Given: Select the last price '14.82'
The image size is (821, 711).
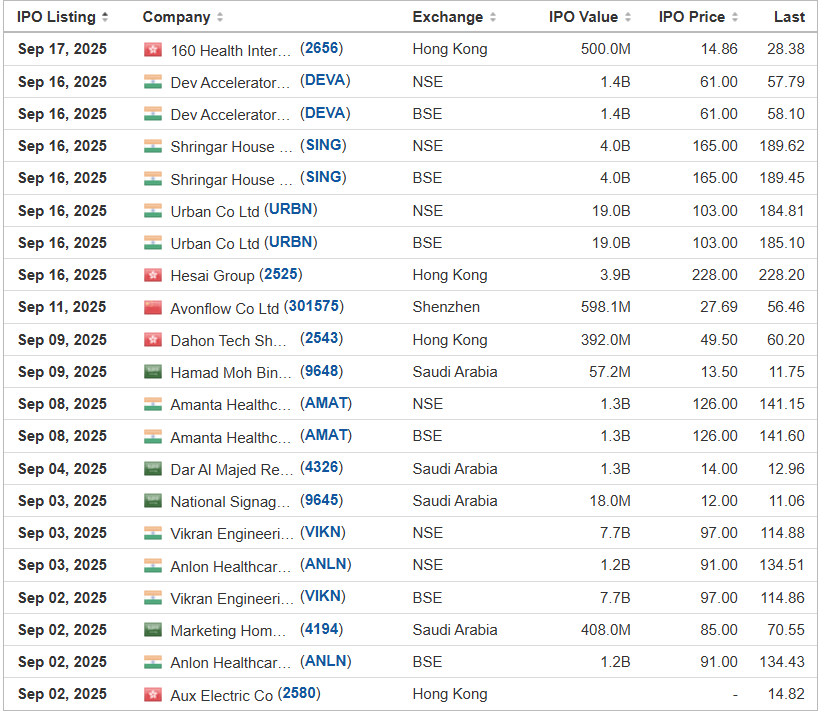Looking at the screenshot, I should point(786,694).
